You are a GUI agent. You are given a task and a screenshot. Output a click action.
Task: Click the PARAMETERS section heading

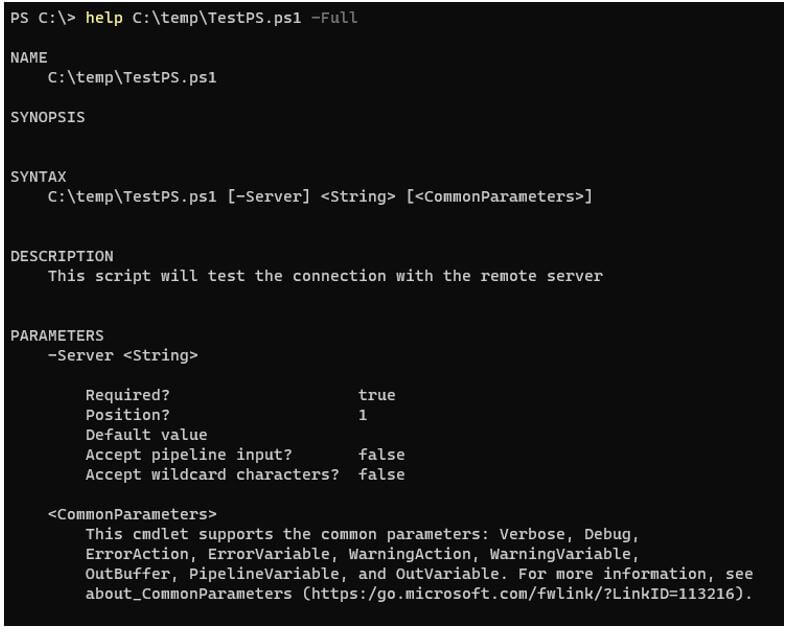[57, 335]
